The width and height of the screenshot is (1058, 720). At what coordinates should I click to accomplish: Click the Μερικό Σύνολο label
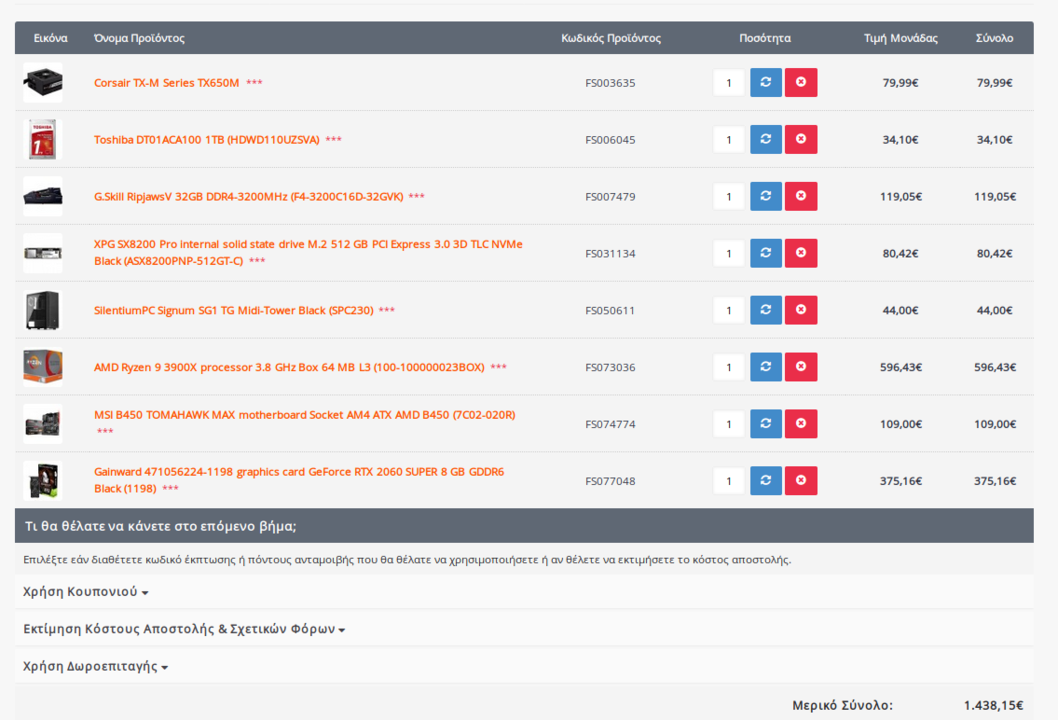(x=842, y=705)
